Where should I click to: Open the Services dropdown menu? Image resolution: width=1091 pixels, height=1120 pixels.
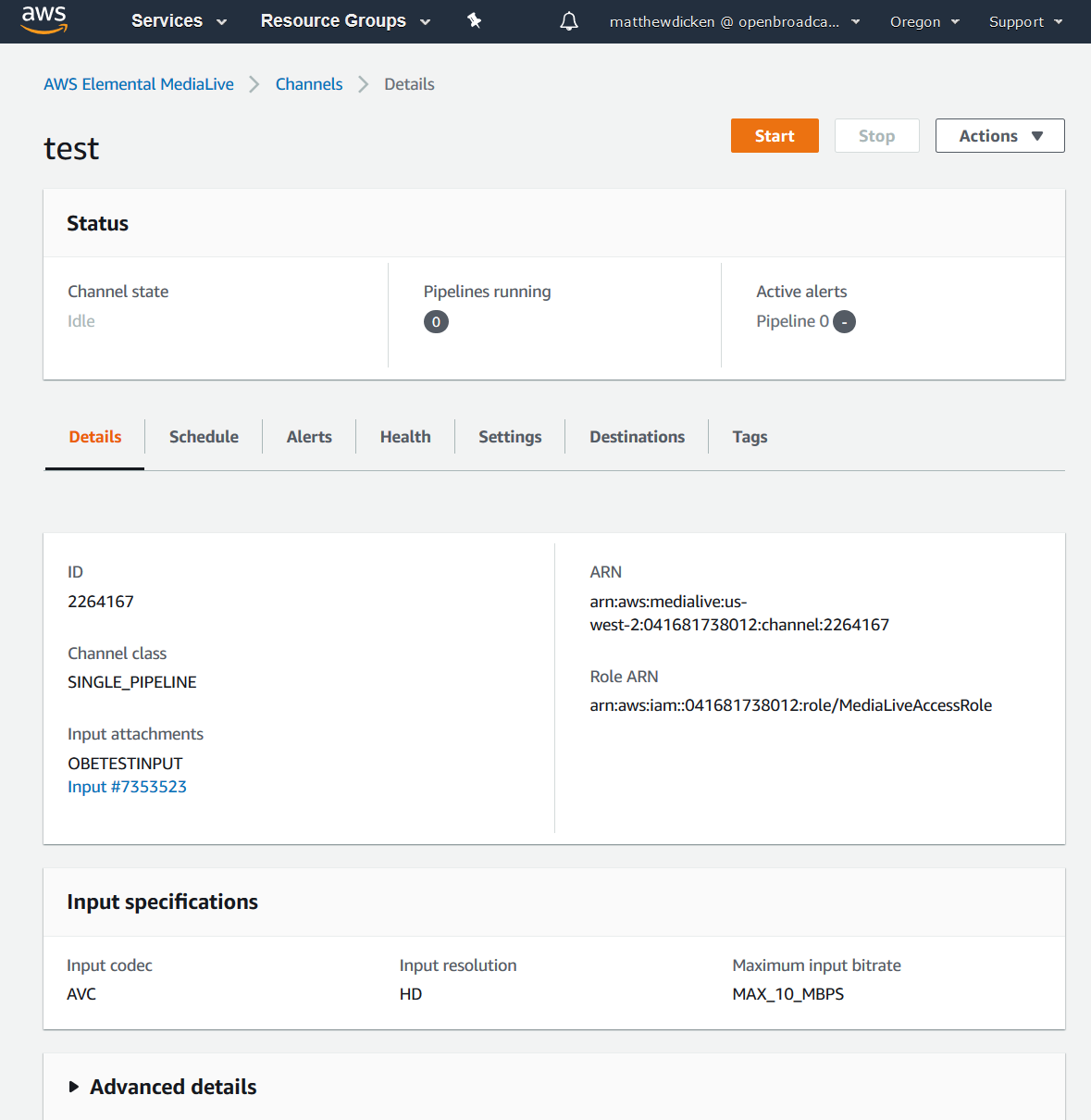(180, 21)
